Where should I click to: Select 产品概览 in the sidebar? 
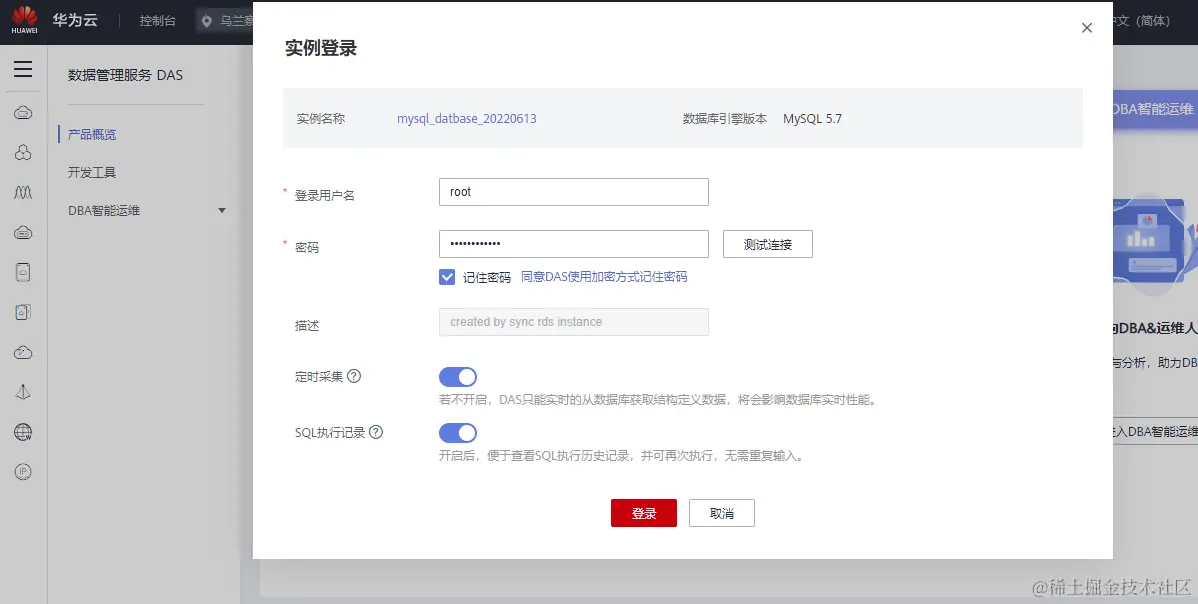coord(92,134)
